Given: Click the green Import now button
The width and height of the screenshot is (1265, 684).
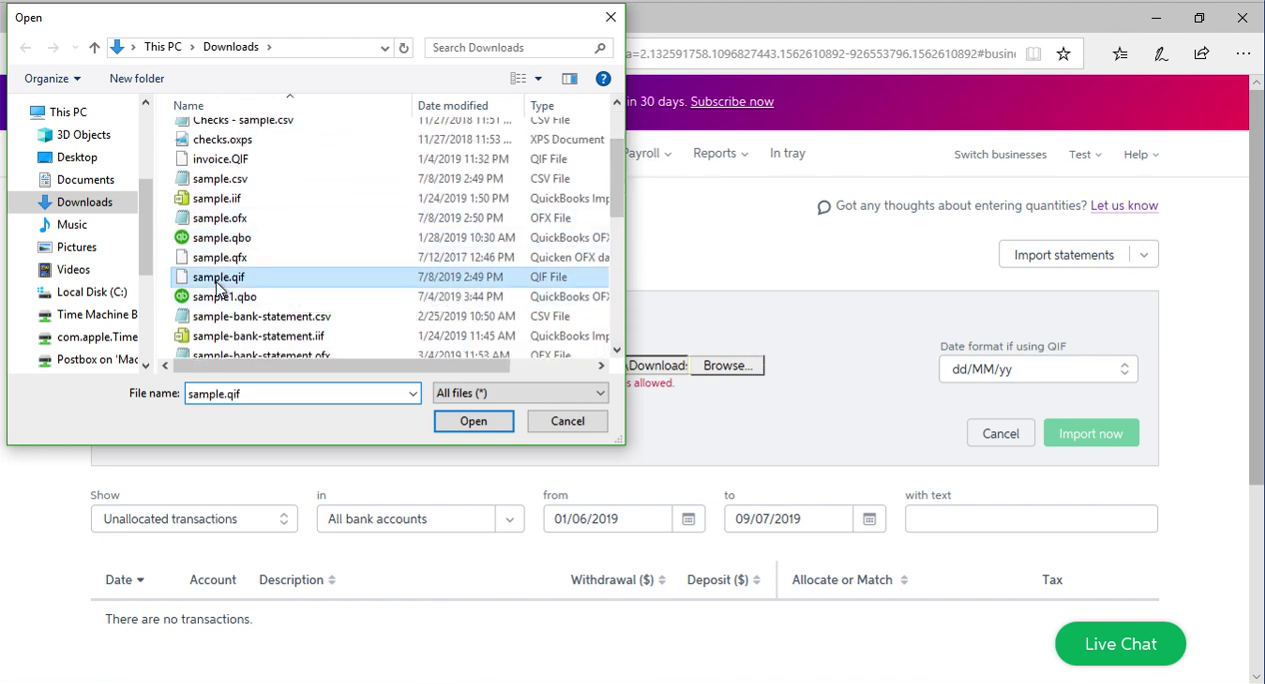Looking at the screenshot, I should pyautogui.click(x=1091, y=434).
